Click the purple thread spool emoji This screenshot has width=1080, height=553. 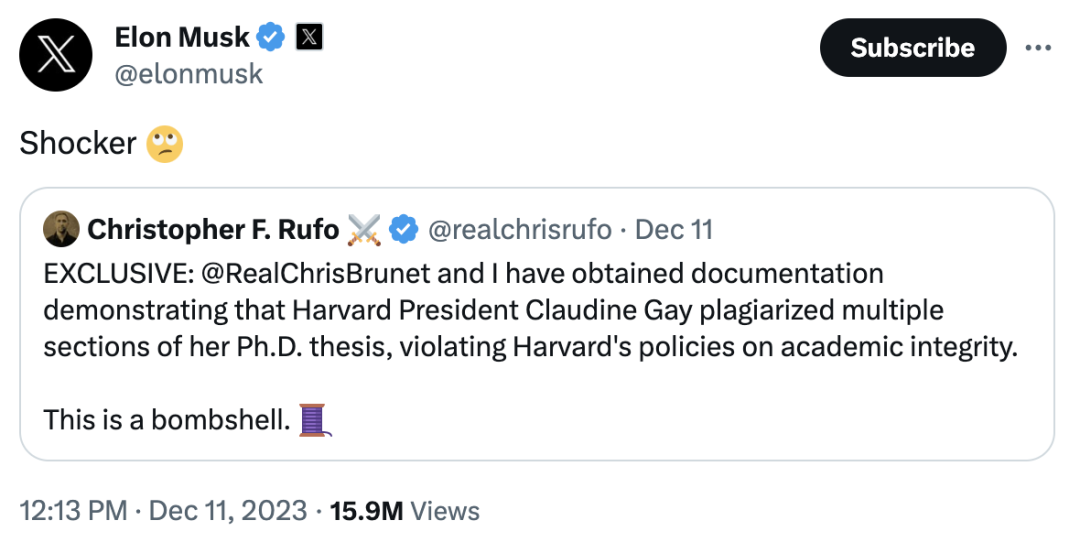[314, 419]
